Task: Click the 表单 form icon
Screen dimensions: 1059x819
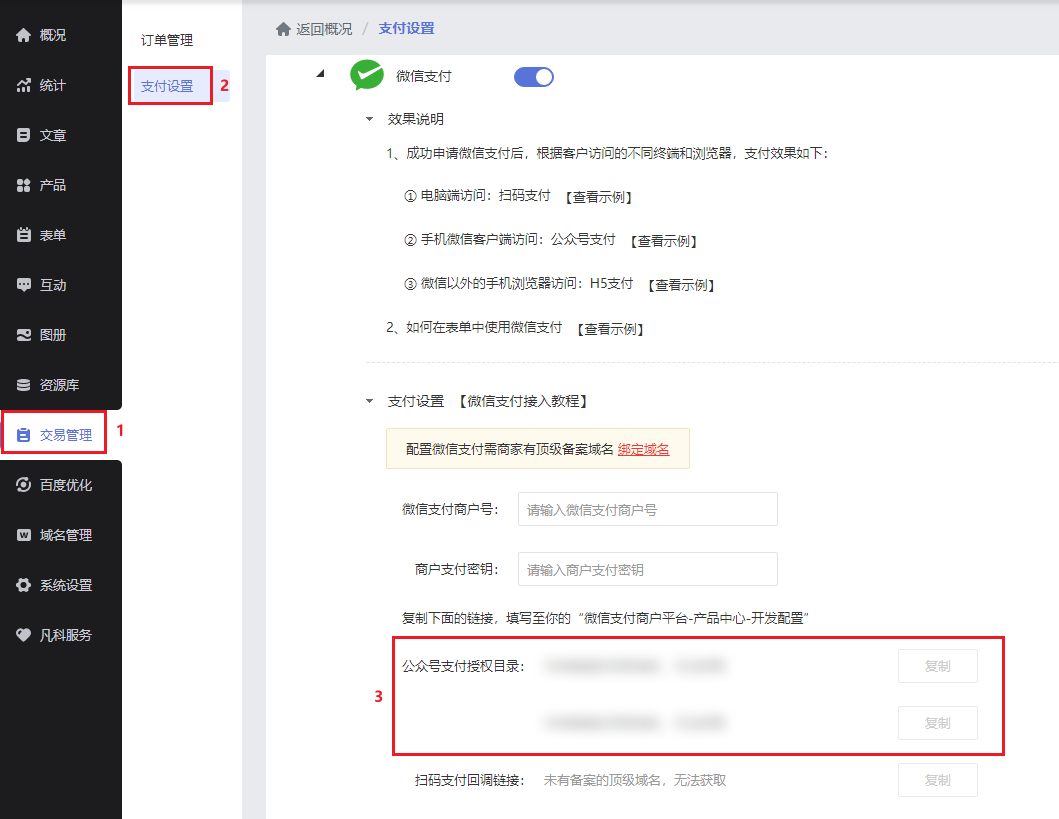Action: pyautogui.click(x=24, y=235)
